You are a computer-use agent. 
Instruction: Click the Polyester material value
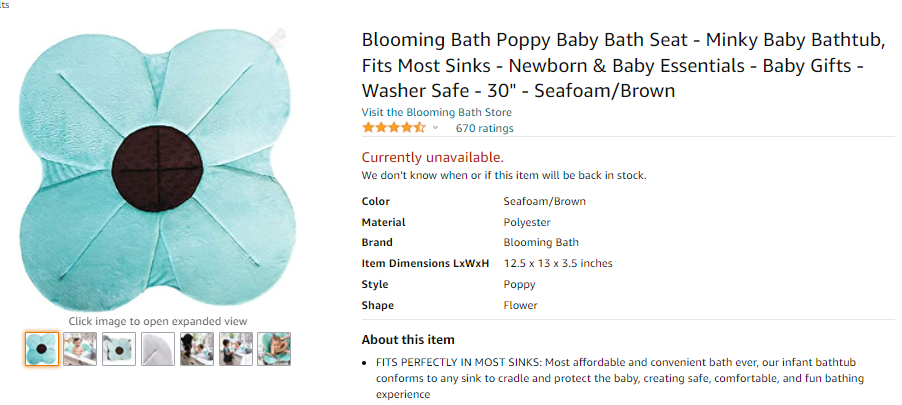(527, 222)
